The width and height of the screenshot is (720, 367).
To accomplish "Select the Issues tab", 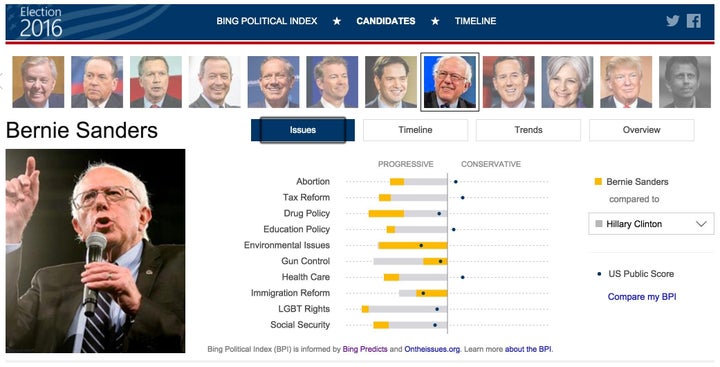I will click(303, 130).
